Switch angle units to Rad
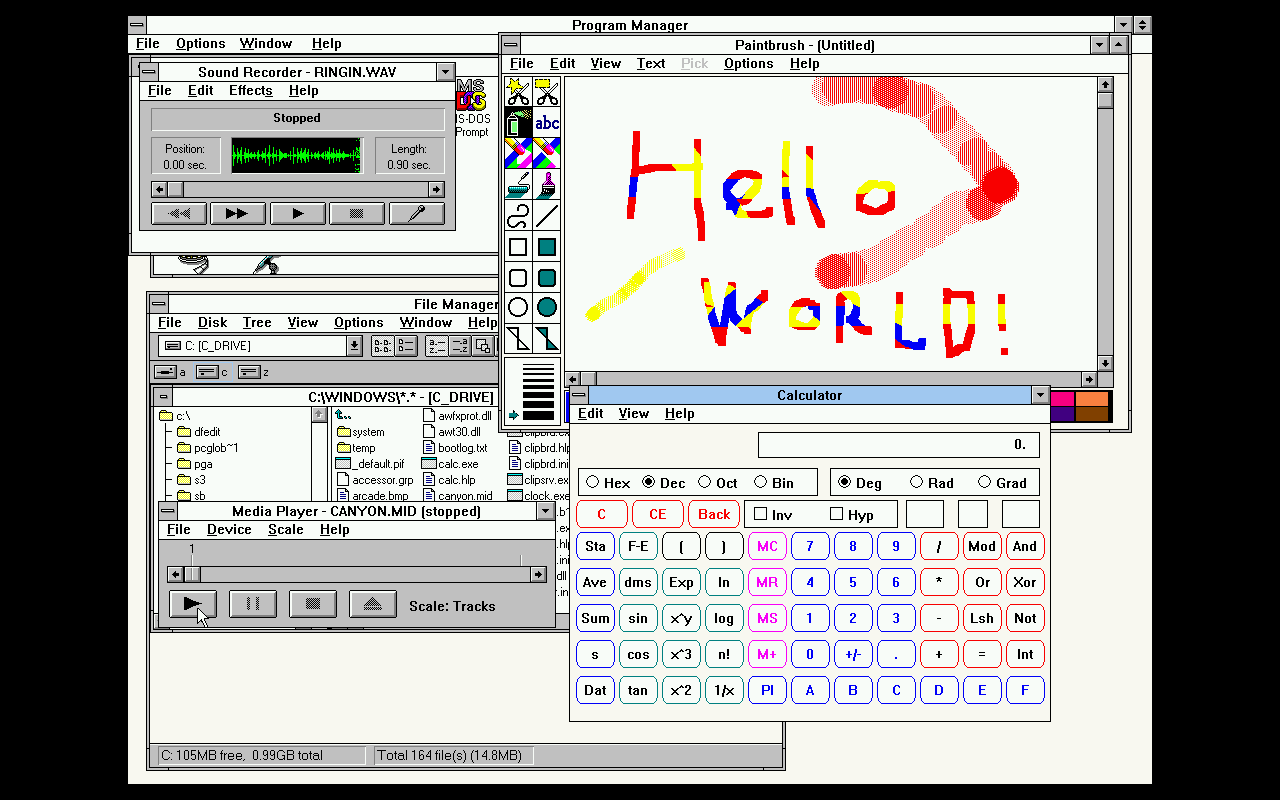The width and height of the screenshot is (1280, 800). [932, 483]
